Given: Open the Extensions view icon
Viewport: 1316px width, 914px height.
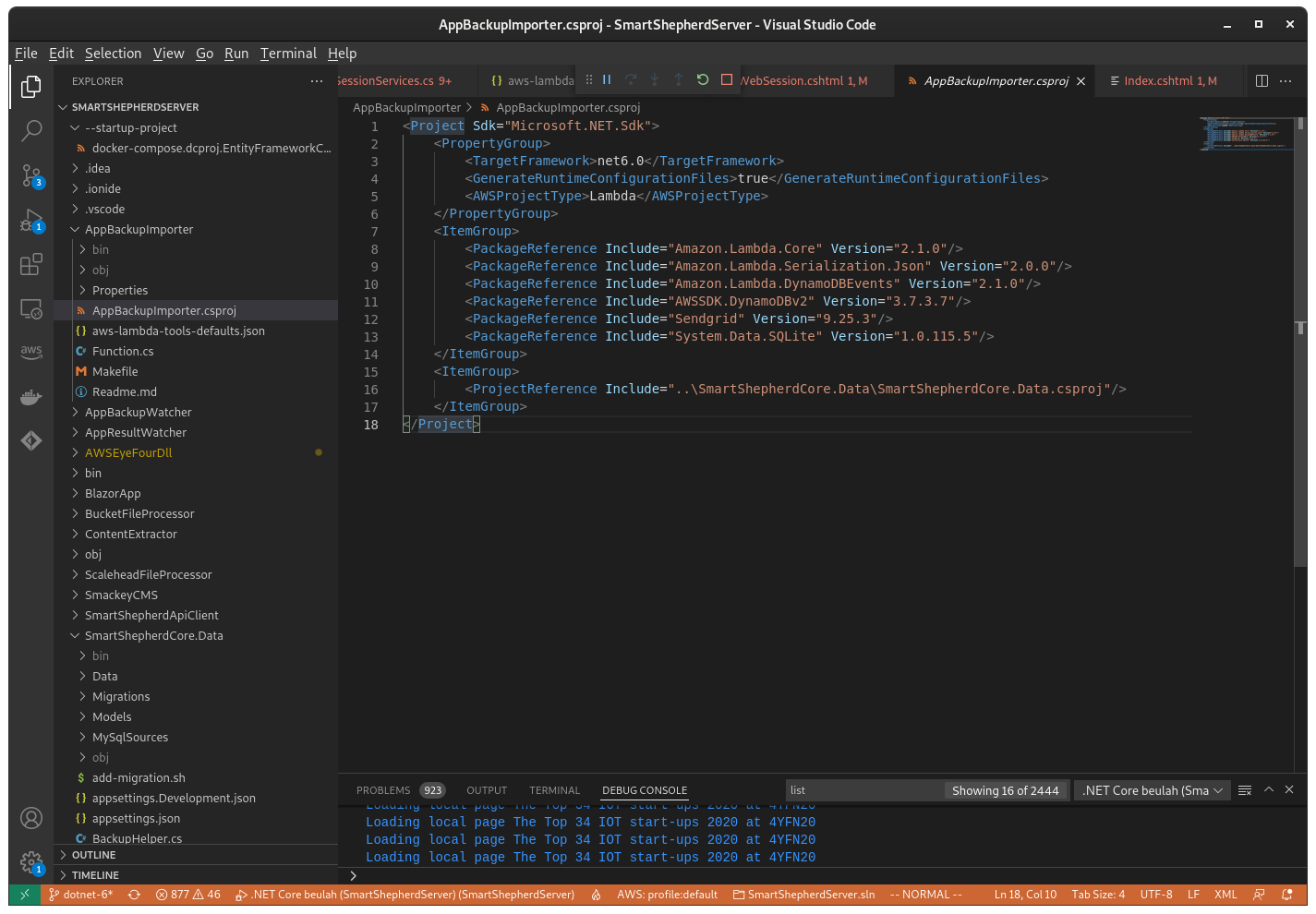Looking at the screenshot, I should 31,264.
